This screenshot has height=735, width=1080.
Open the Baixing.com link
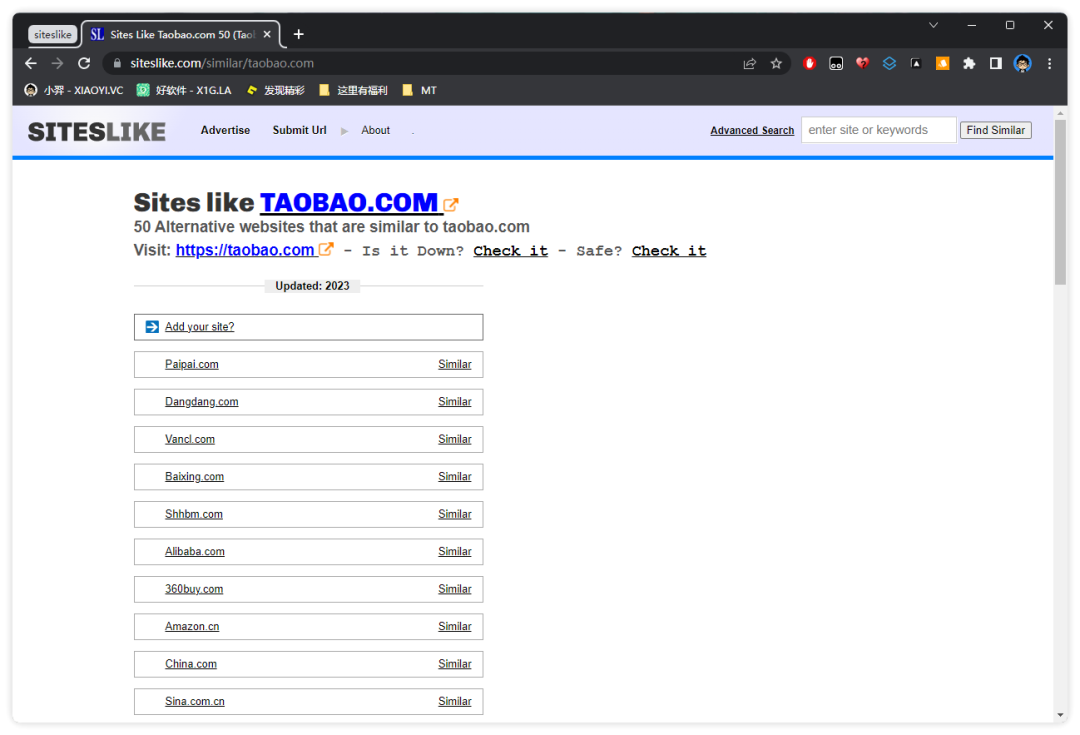(x=194, y=477)
